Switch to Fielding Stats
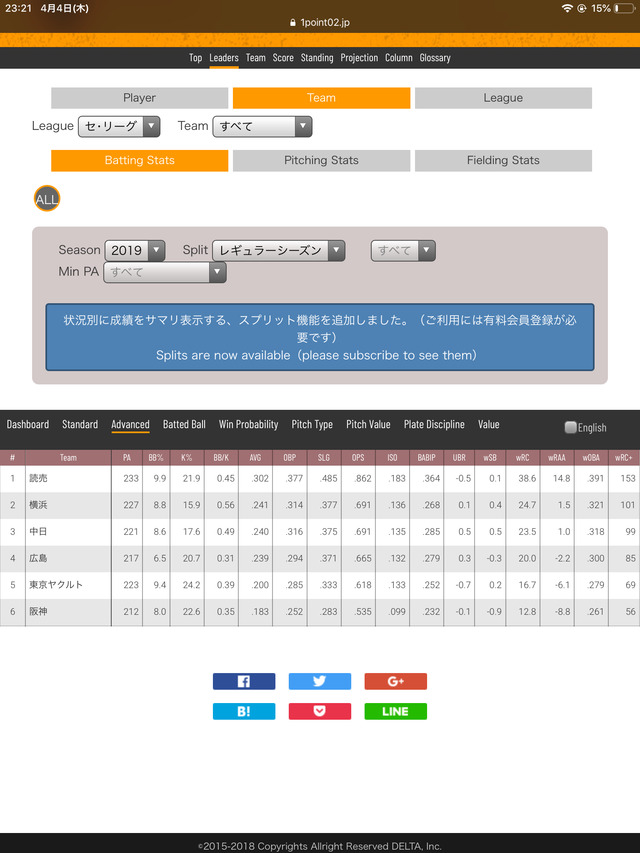The height and width of the screenshot is (853, 640). tap(503, 160)
